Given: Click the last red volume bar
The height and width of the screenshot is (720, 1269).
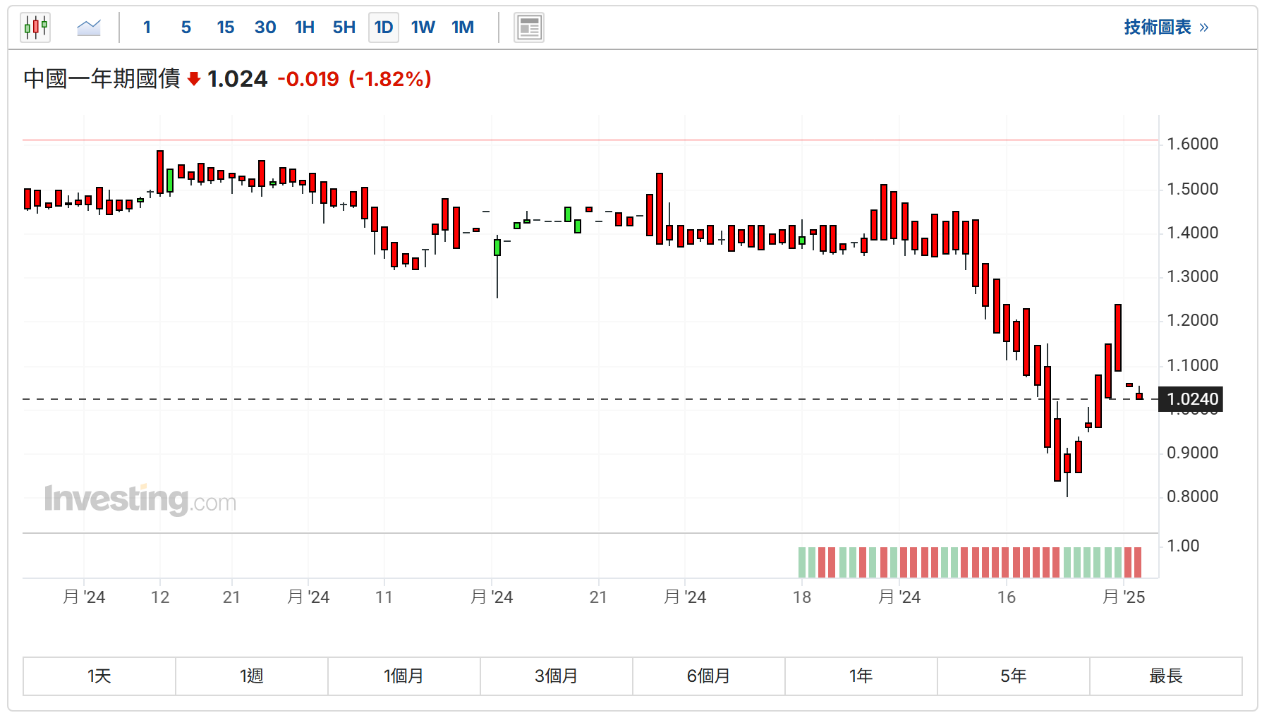Looking at the screenshot, I should pyautogui.click(x=1138, y=562).
